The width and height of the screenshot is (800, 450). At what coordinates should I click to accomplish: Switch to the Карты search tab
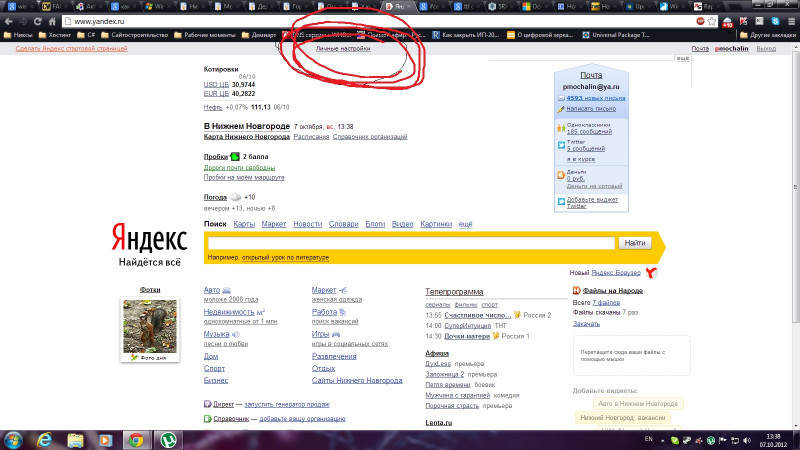click(244, 224)
